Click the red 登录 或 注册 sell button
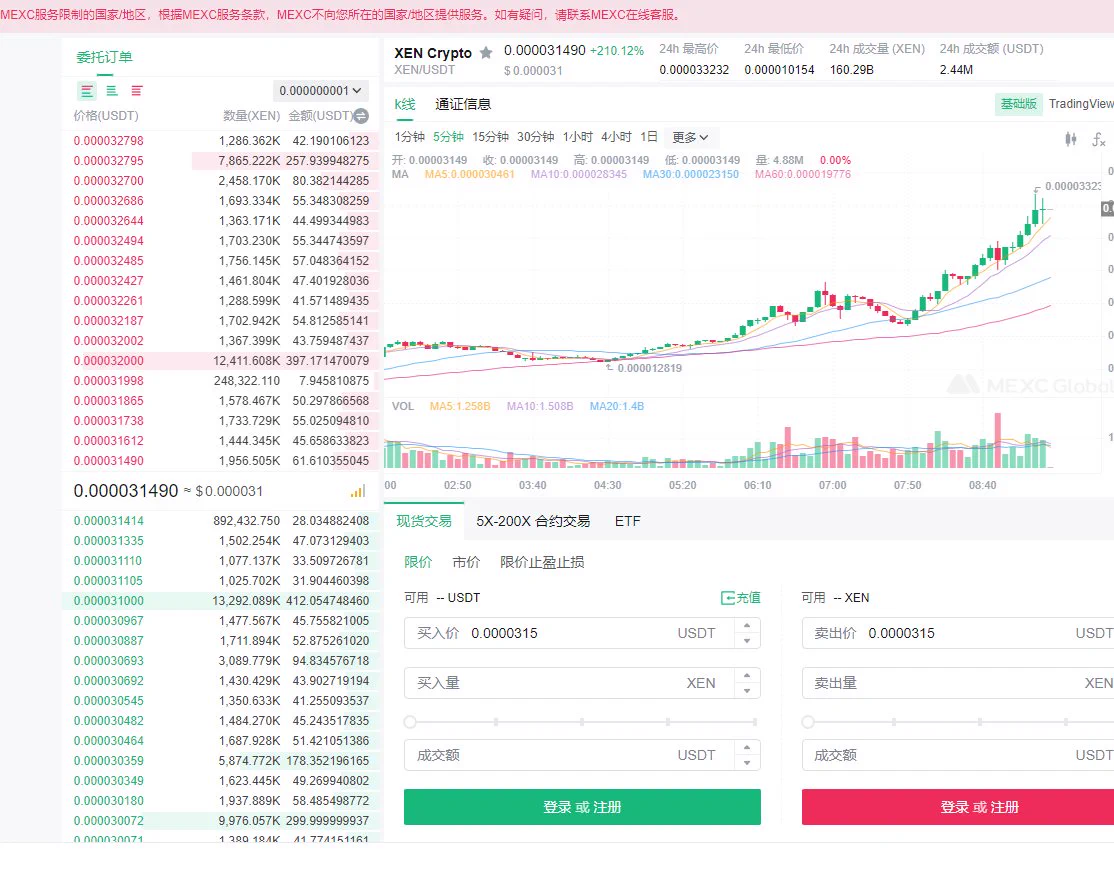This screenshot has height=877, width=1114. pos(958,807)
